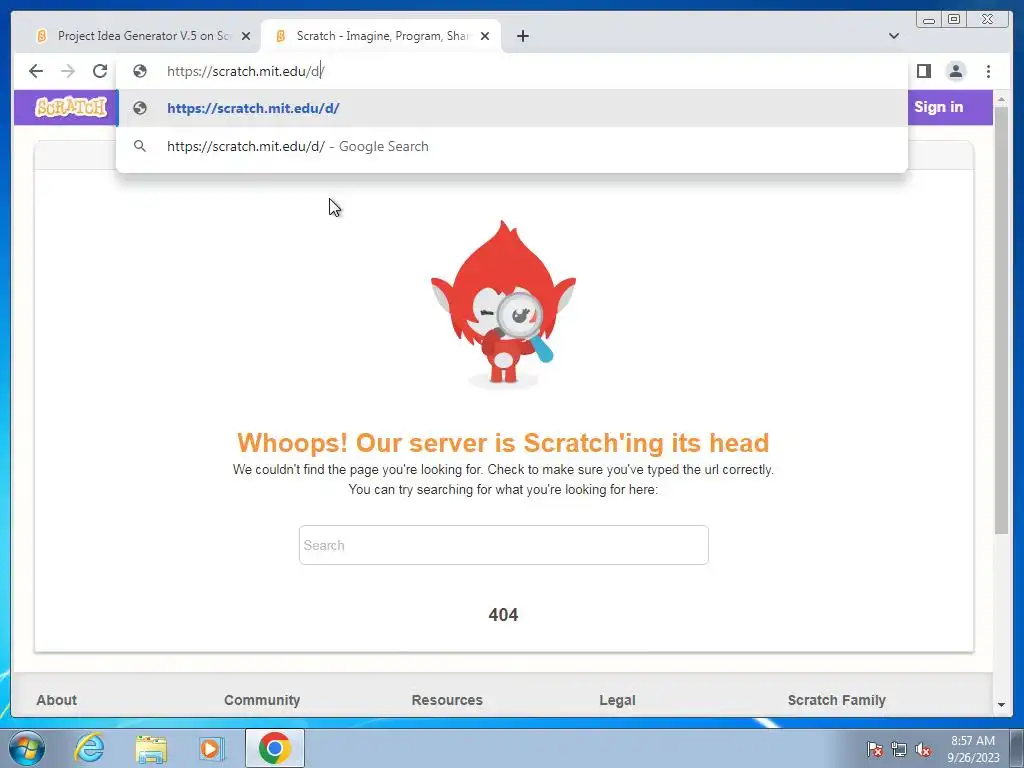Choose the Google Search suggestion row

point(511,146)
